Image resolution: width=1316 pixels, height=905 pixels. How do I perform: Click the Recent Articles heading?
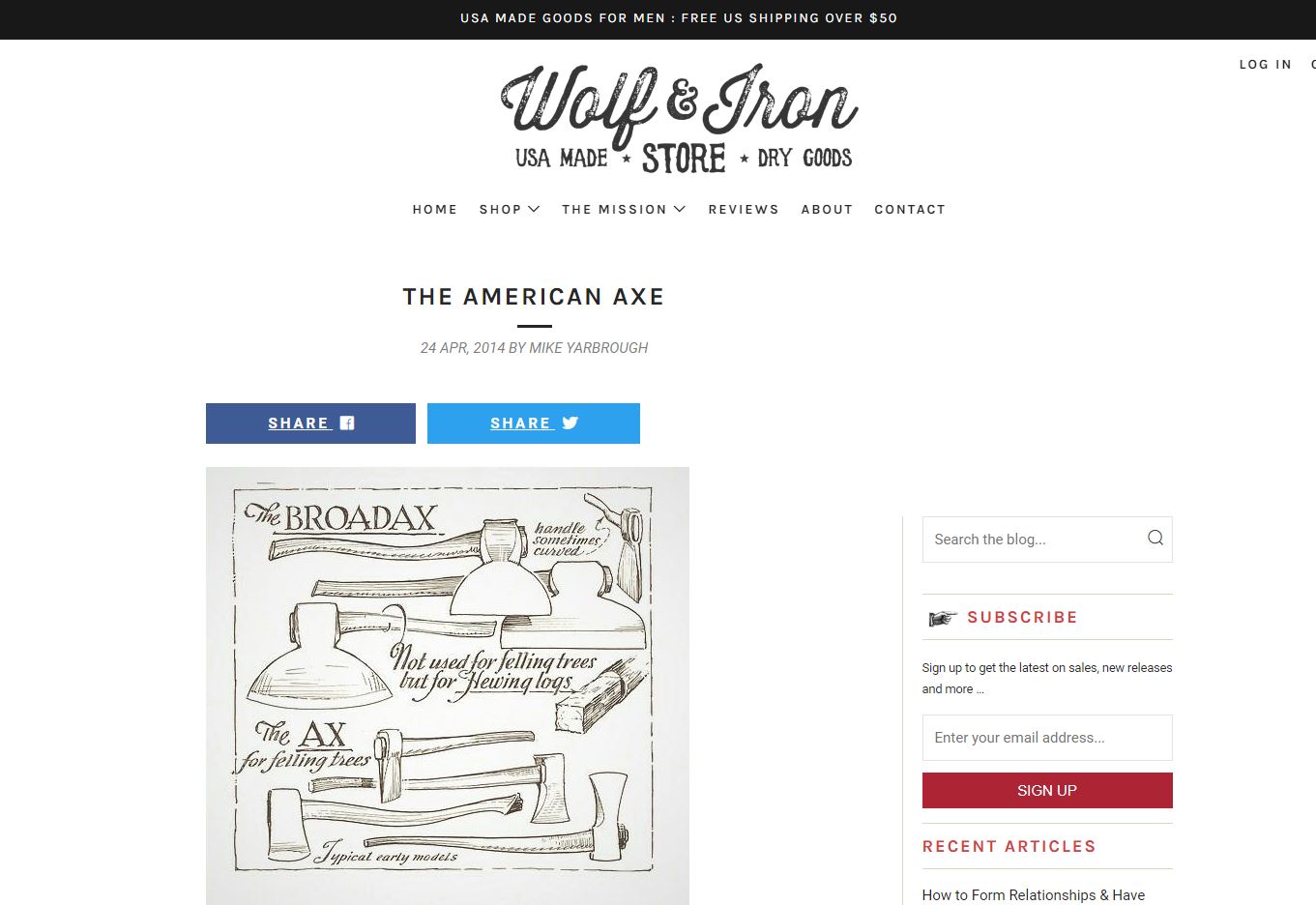click(1009, 846)
